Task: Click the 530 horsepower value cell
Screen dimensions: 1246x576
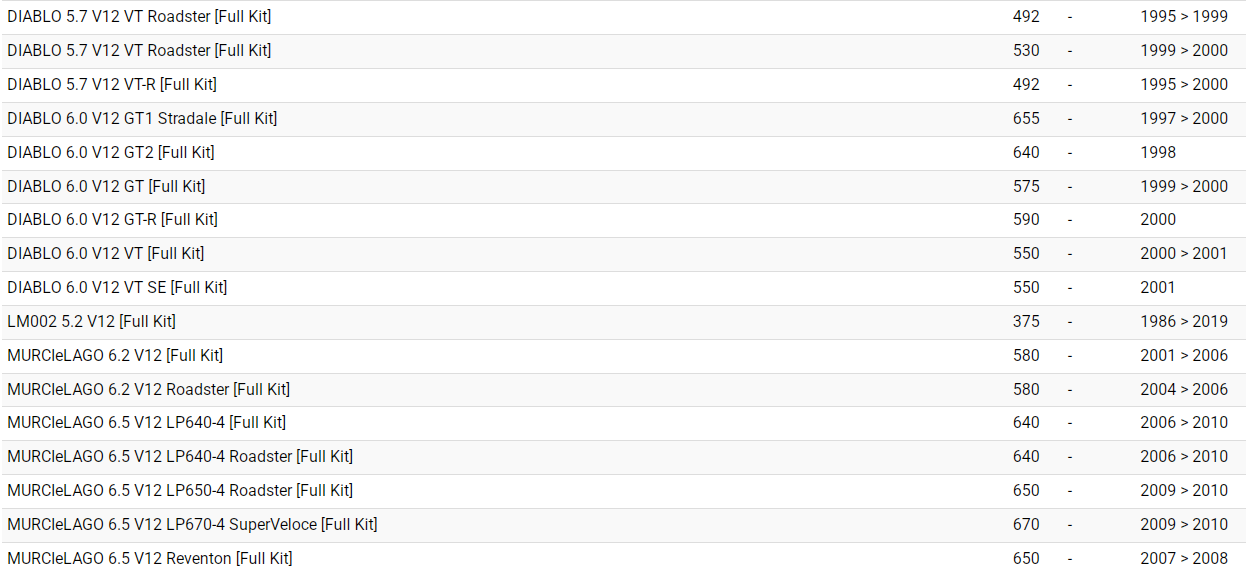Action: tap(1026, 51)
